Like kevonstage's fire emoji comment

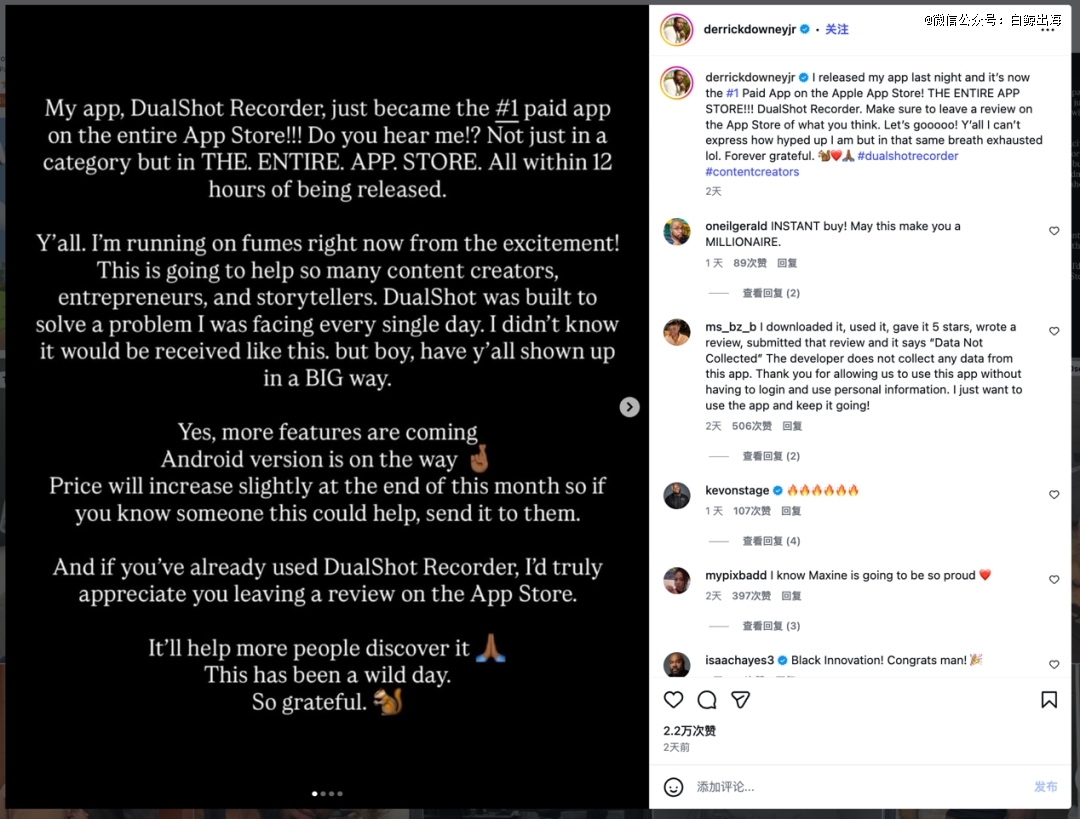coord(1054,495)
